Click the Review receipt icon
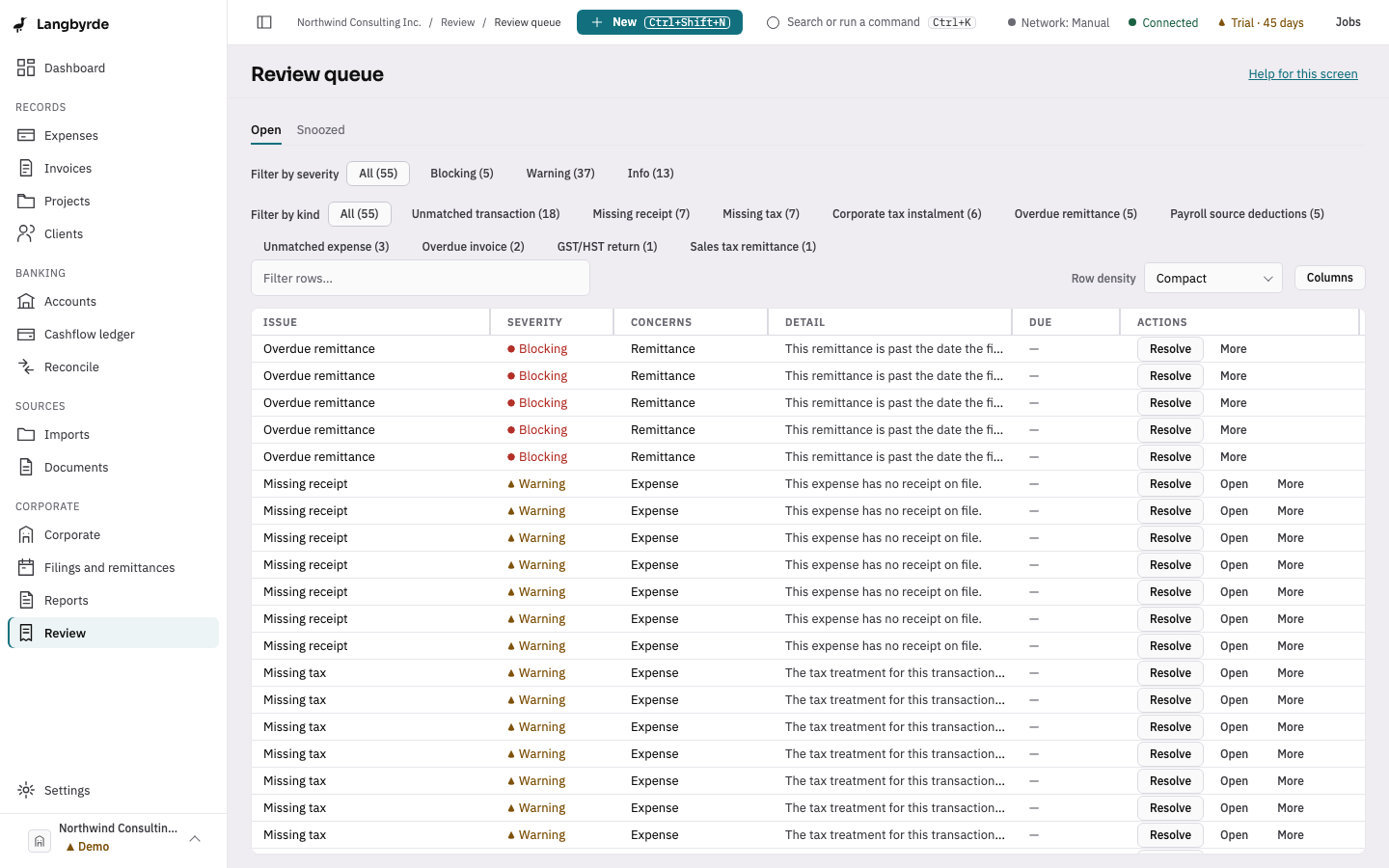1389x868 pixels. pos(26,633)
